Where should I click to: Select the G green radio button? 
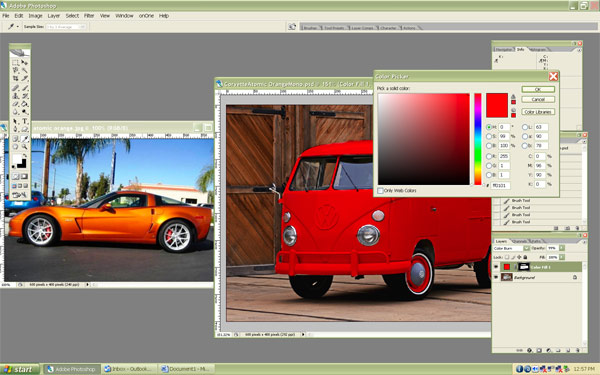[489, 166]
